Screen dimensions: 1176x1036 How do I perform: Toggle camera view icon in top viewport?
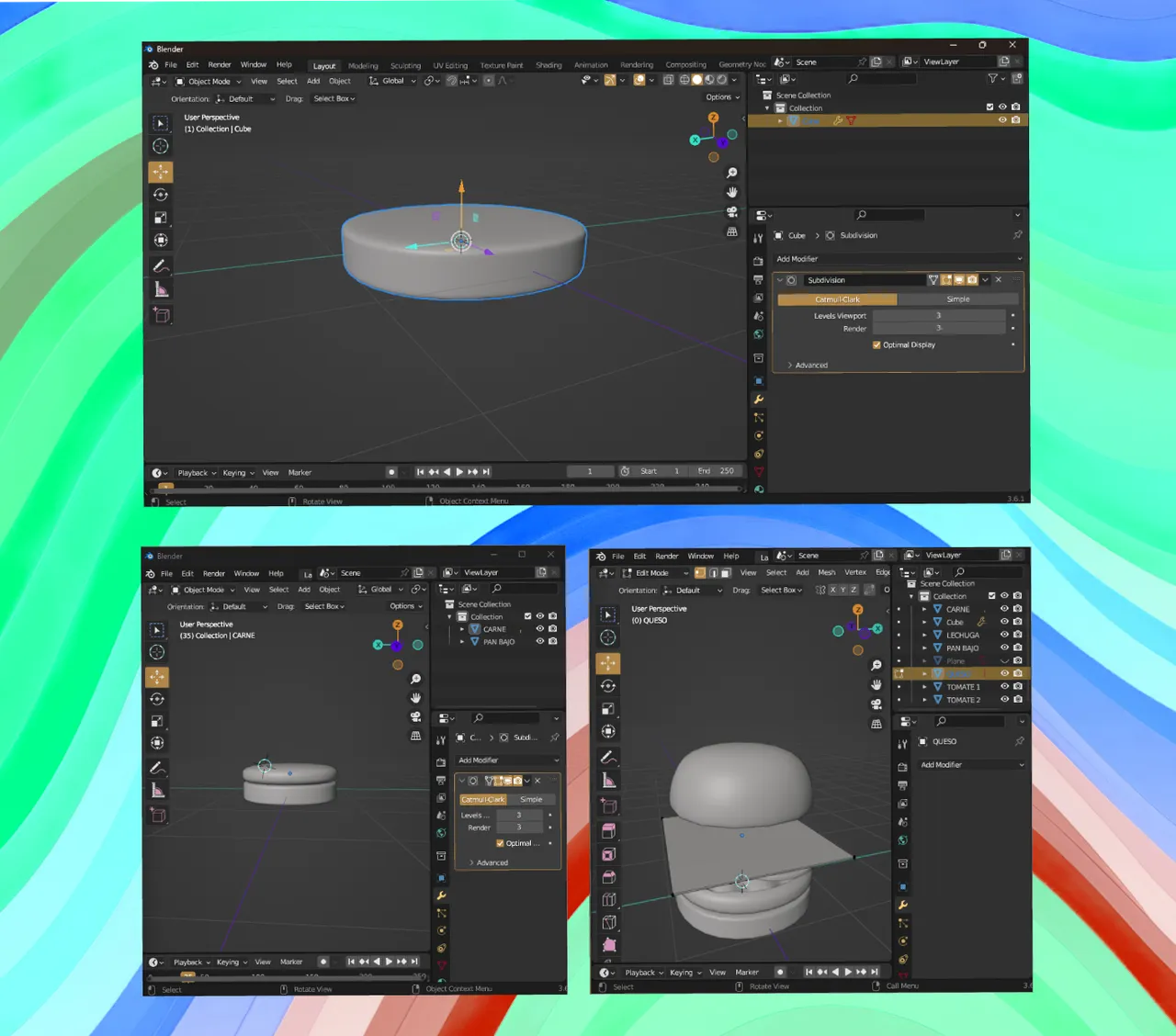coord(732,212)
